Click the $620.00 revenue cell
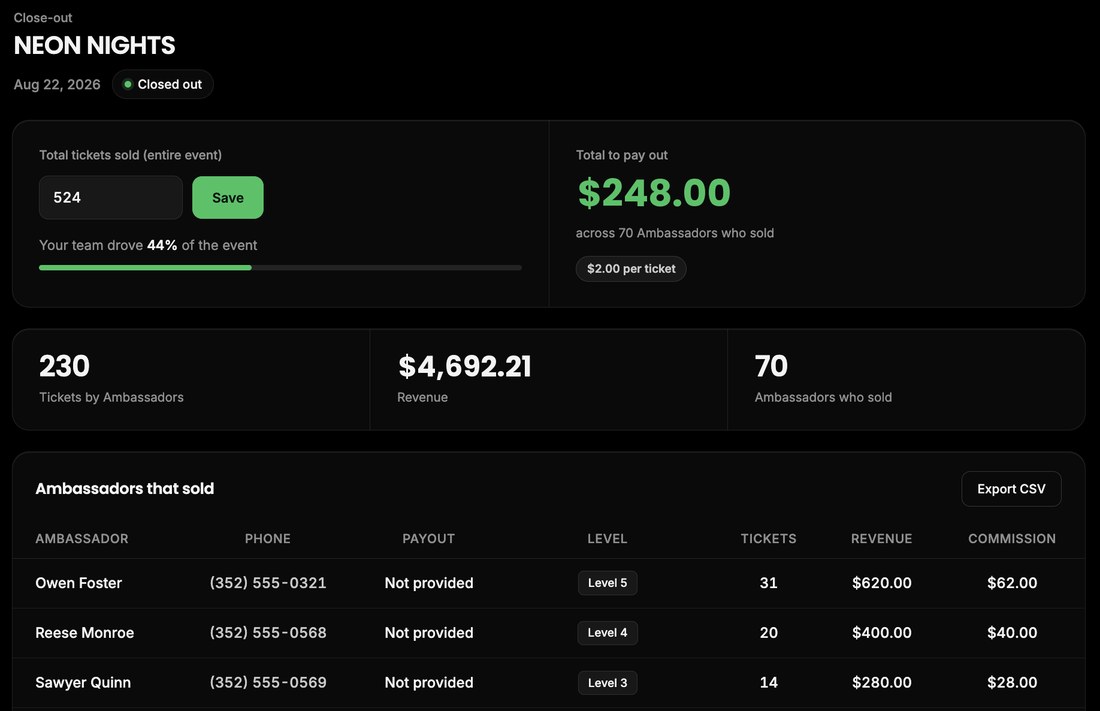This screenshot has width=1100, height=711. pos(882,583)
